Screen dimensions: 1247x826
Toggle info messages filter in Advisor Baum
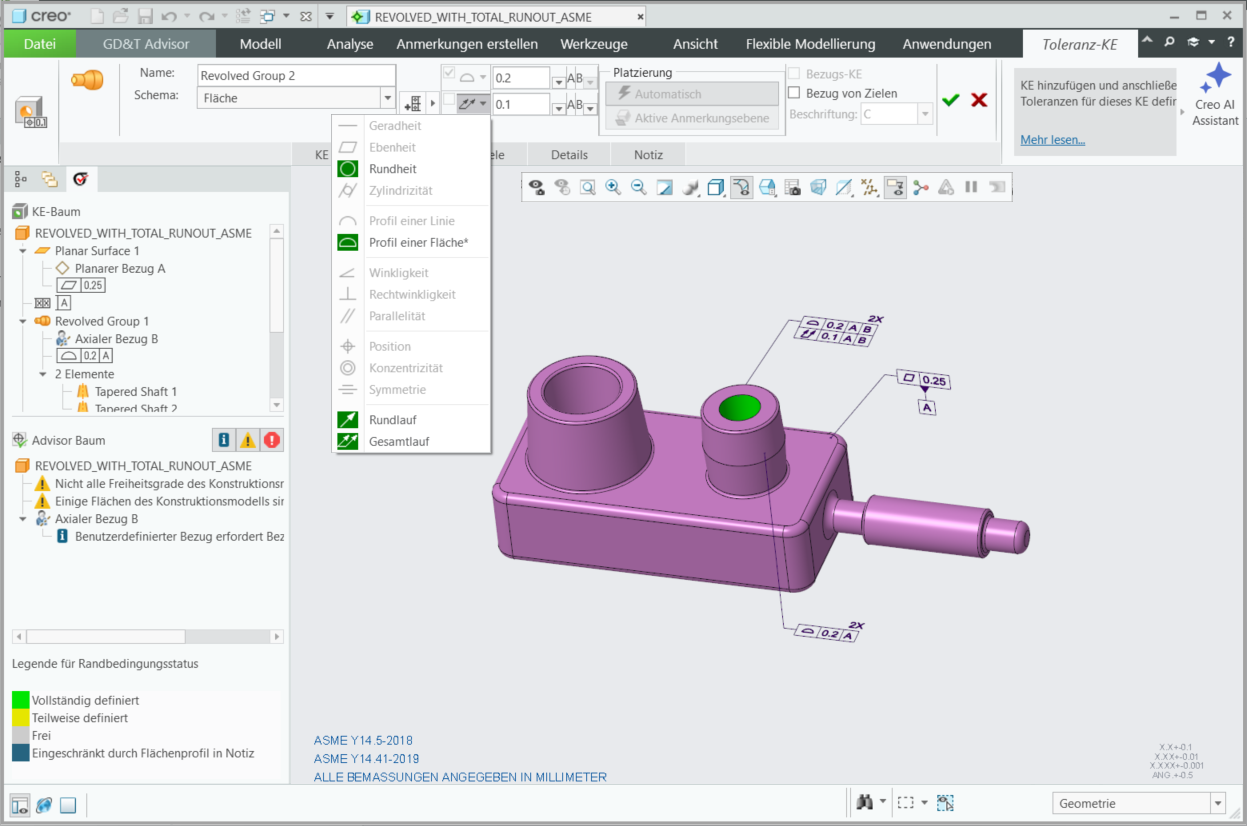224,440
